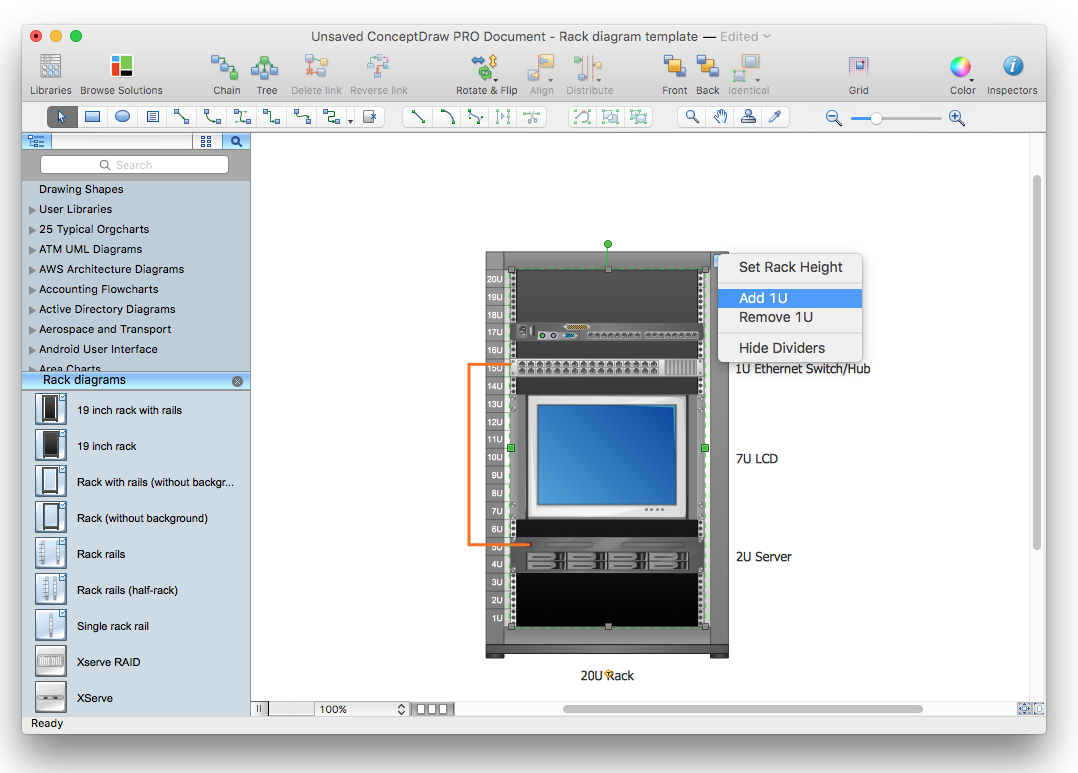Select the direct connector tool
The height and width of the screenshot is (773, 1078).
pos(182,117)
